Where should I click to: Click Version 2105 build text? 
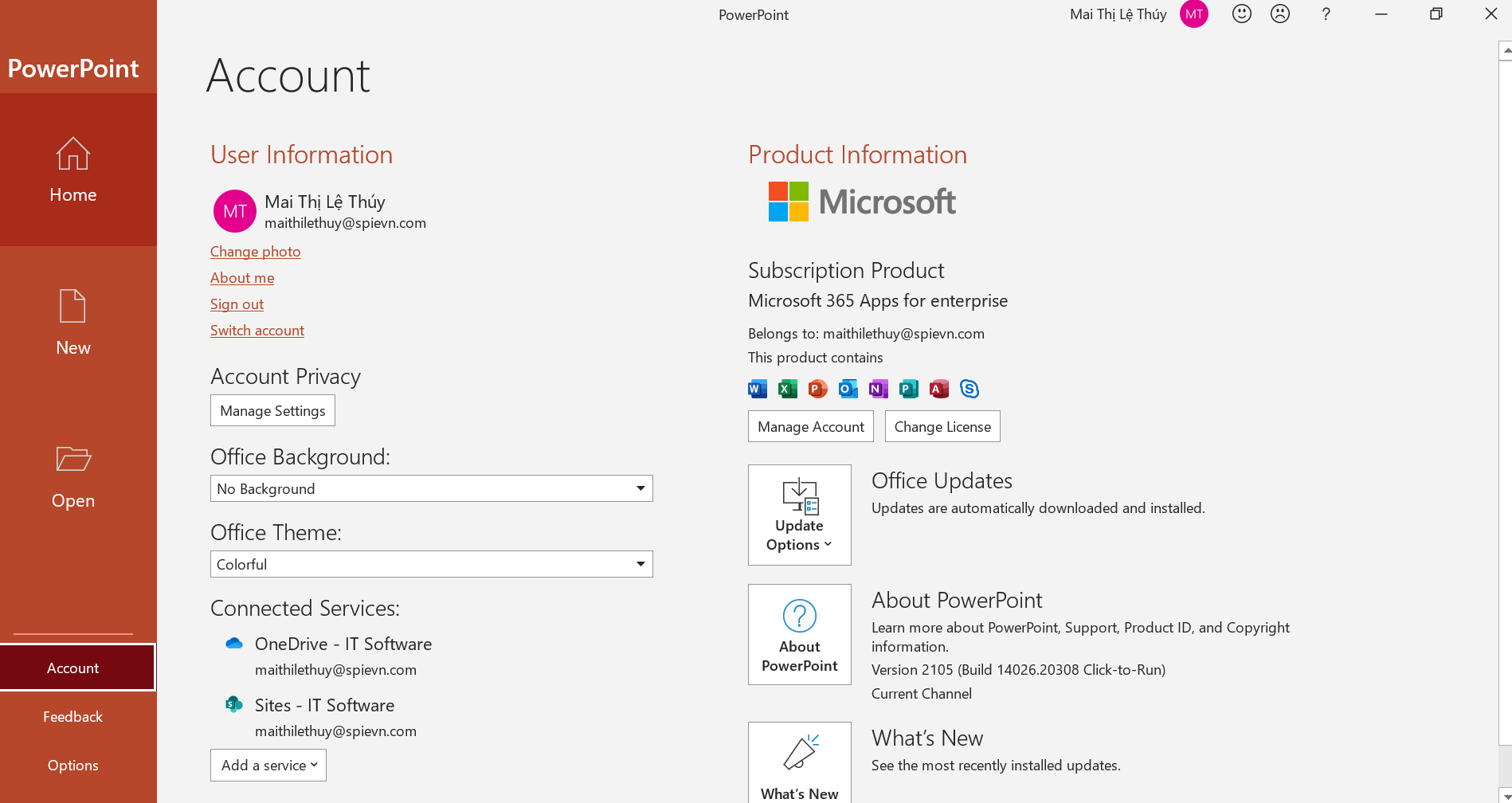1018,670
